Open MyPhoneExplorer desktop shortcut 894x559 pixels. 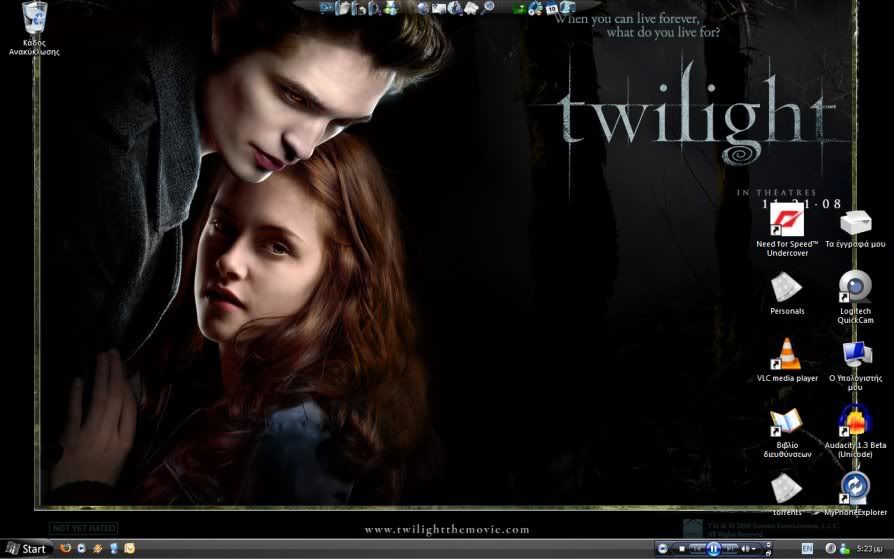tap(855, 489)
